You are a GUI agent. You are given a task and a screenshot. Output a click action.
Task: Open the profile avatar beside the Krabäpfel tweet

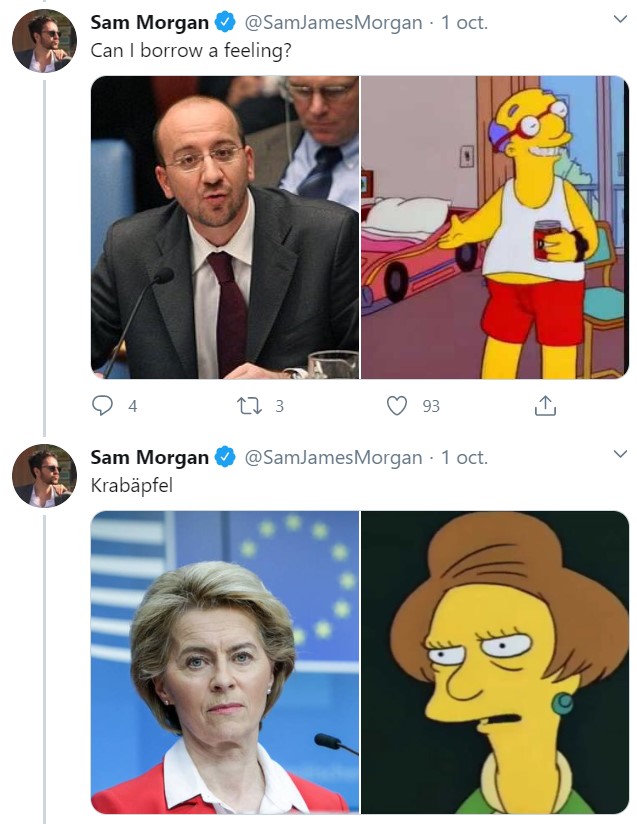[x=44, y=476]
